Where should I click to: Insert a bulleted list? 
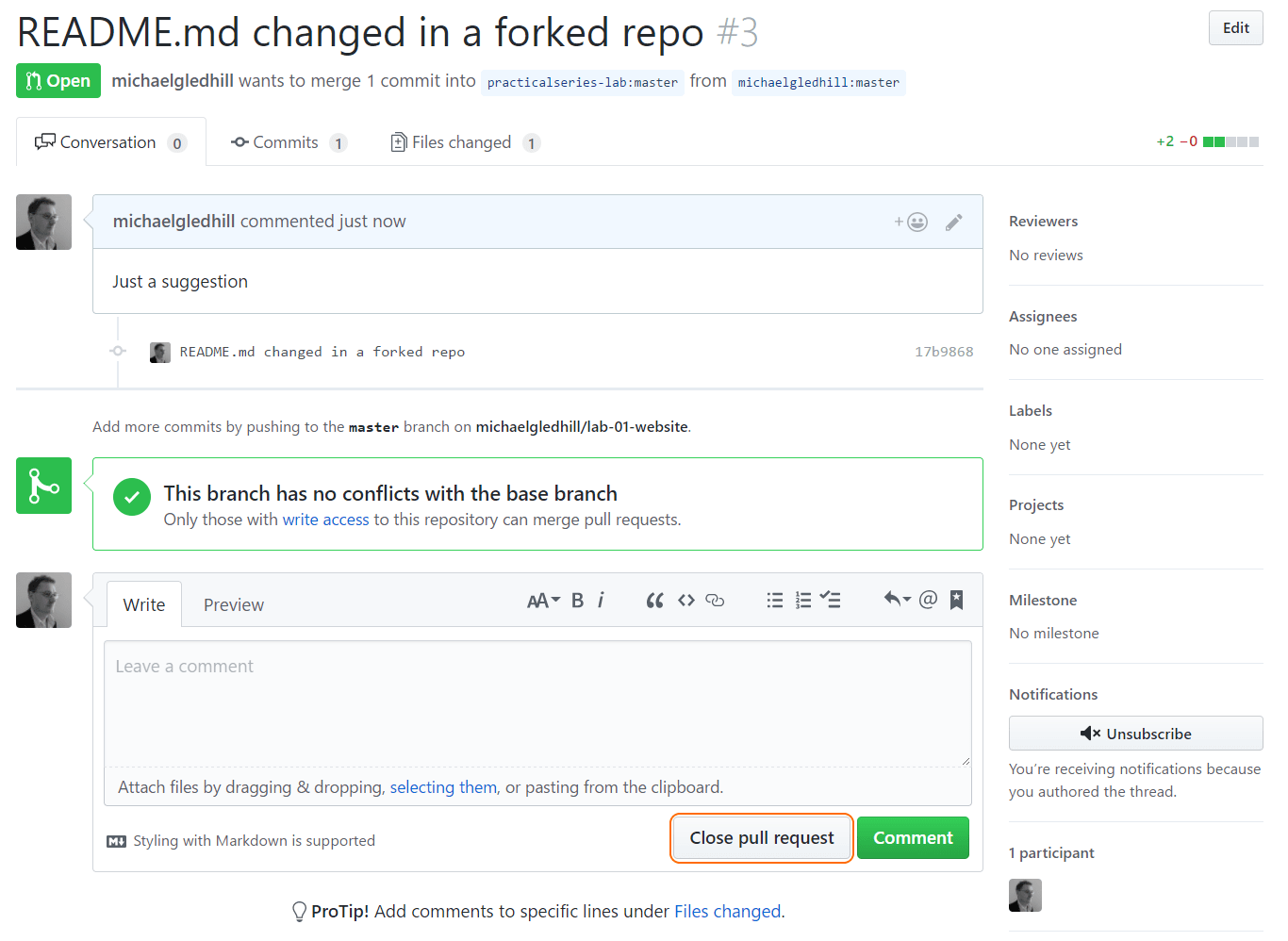pyautogui.click(x=775, y=601)
